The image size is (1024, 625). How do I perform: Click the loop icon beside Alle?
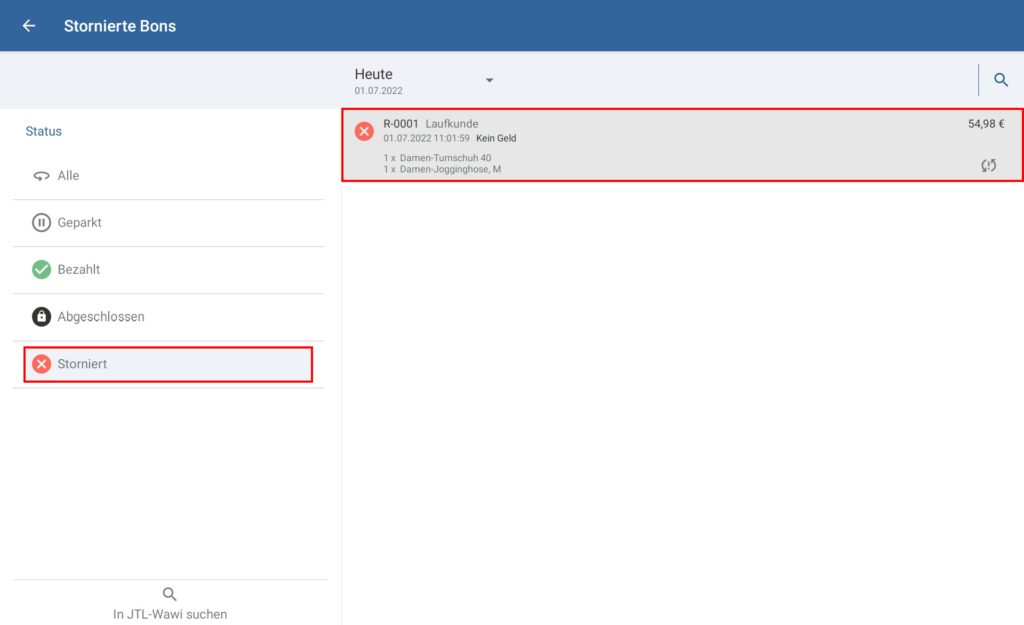41,176
